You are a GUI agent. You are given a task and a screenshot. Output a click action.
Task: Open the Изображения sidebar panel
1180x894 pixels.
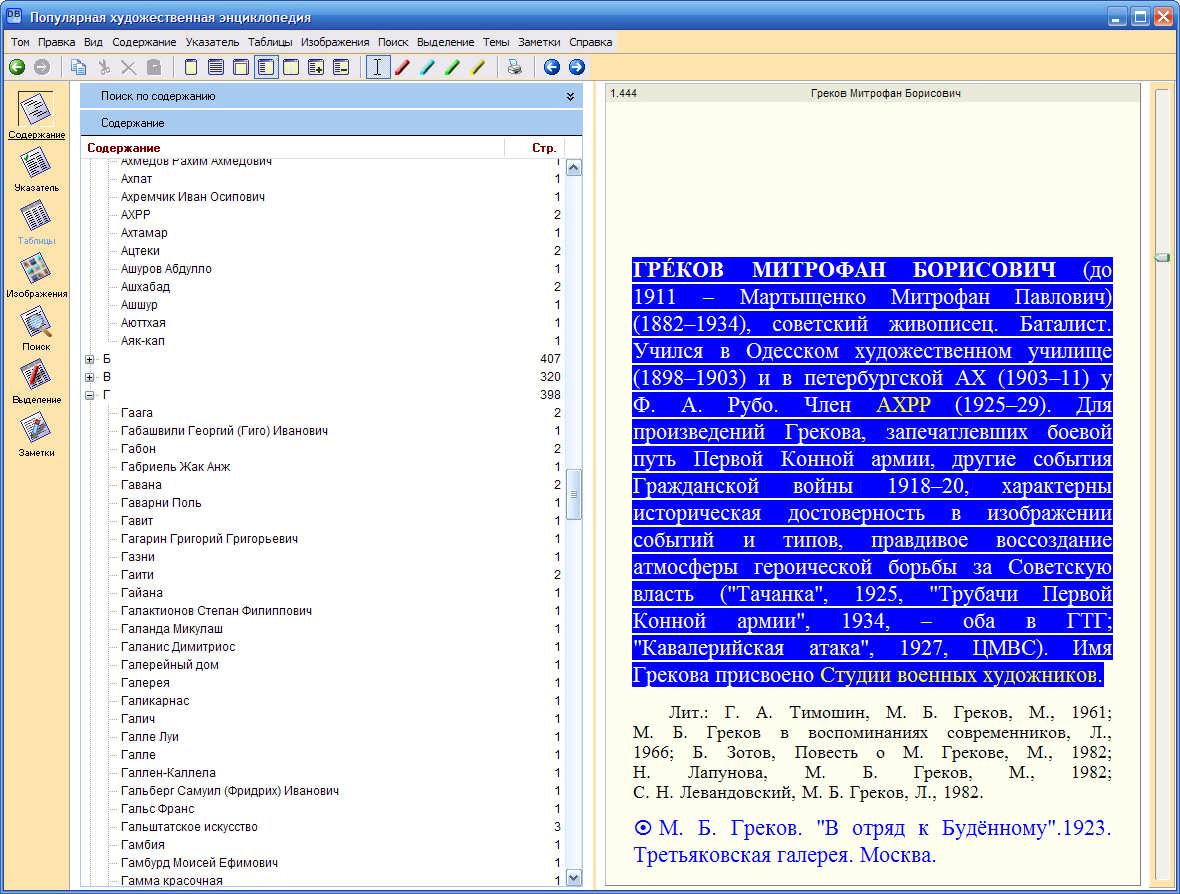click(36, 275)
